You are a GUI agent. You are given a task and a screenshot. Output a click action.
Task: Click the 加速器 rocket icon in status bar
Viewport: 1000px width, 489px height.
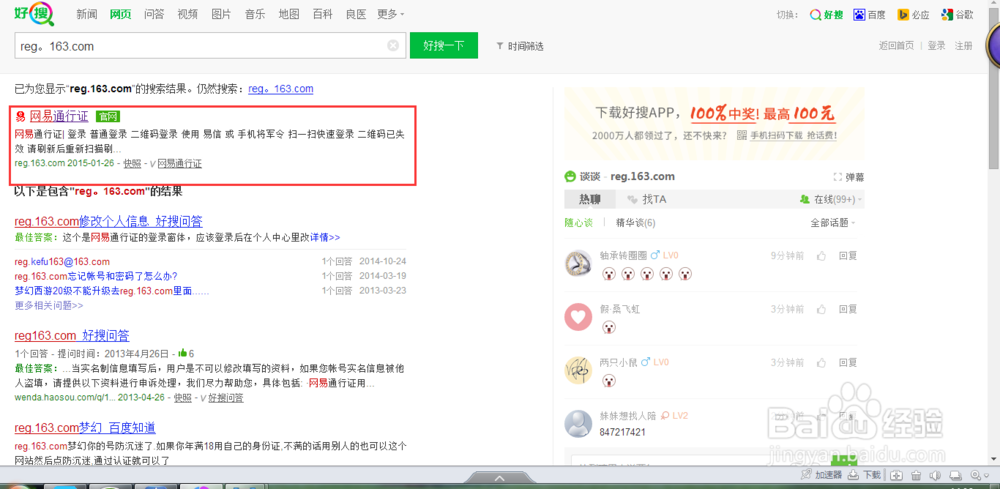[806, 475]
